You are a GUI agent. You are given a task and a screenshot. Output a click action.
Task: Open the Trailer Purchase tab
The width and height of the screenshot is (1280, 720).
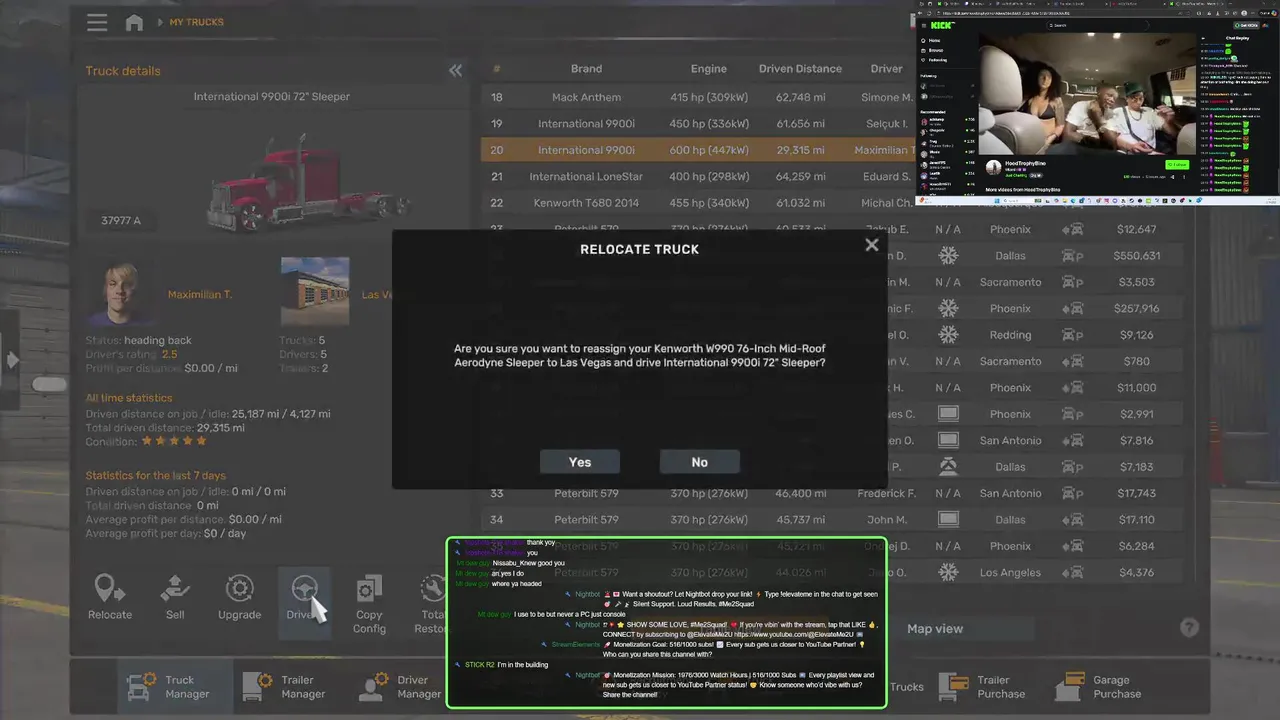pos(981,687)
